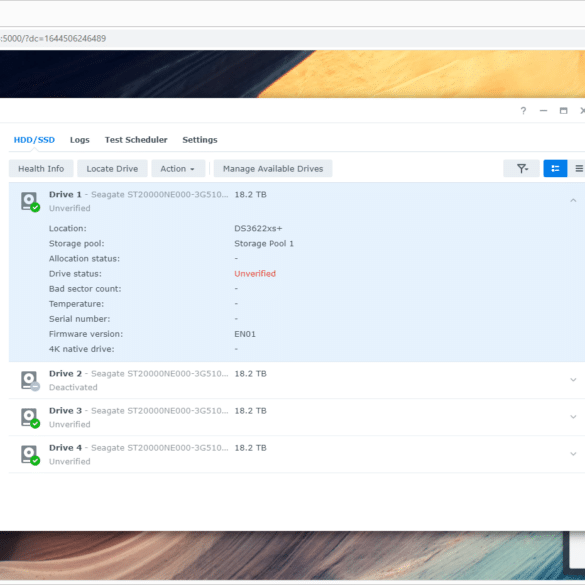Click the browser address bar URL

click(x=53, y=38)
